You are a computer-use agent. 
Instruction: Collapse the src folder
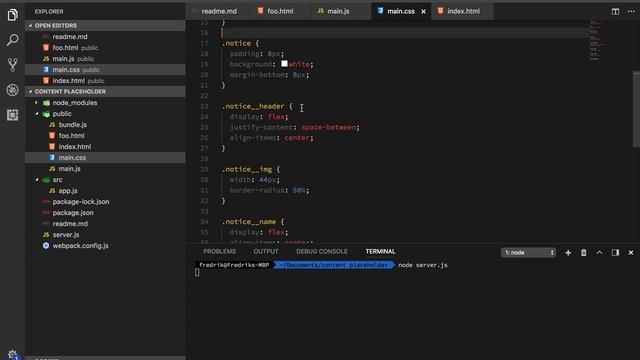[36, 180]
